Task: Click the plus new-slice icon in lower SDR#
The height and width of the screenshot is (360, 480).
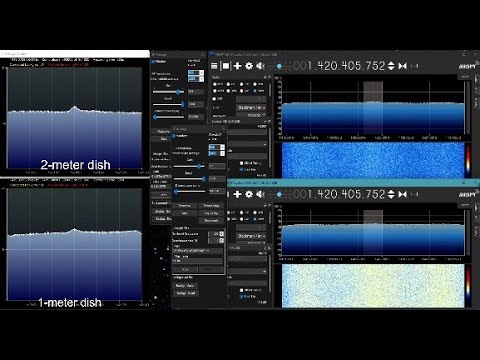Action: (x=237, y=194)
